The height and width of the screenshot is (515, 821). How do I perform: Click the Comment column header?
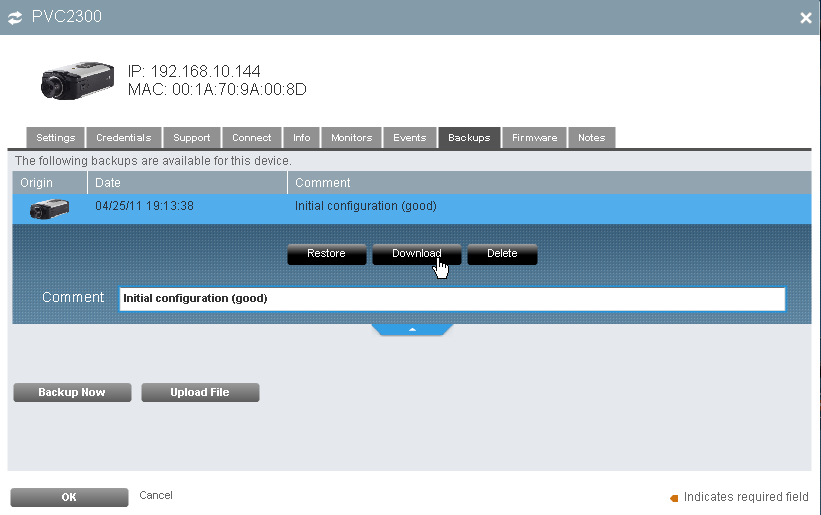(x=549, y=183)
